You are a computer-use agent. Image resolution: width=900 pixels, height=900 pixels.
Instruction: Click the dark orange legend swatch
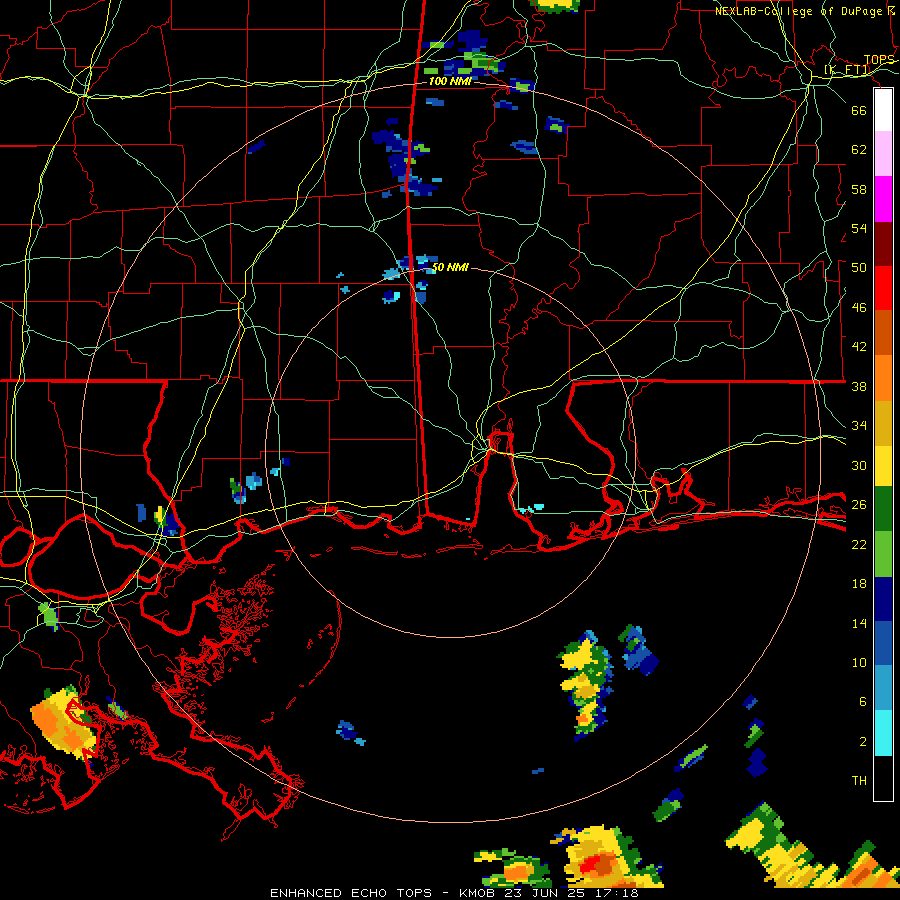883,333
